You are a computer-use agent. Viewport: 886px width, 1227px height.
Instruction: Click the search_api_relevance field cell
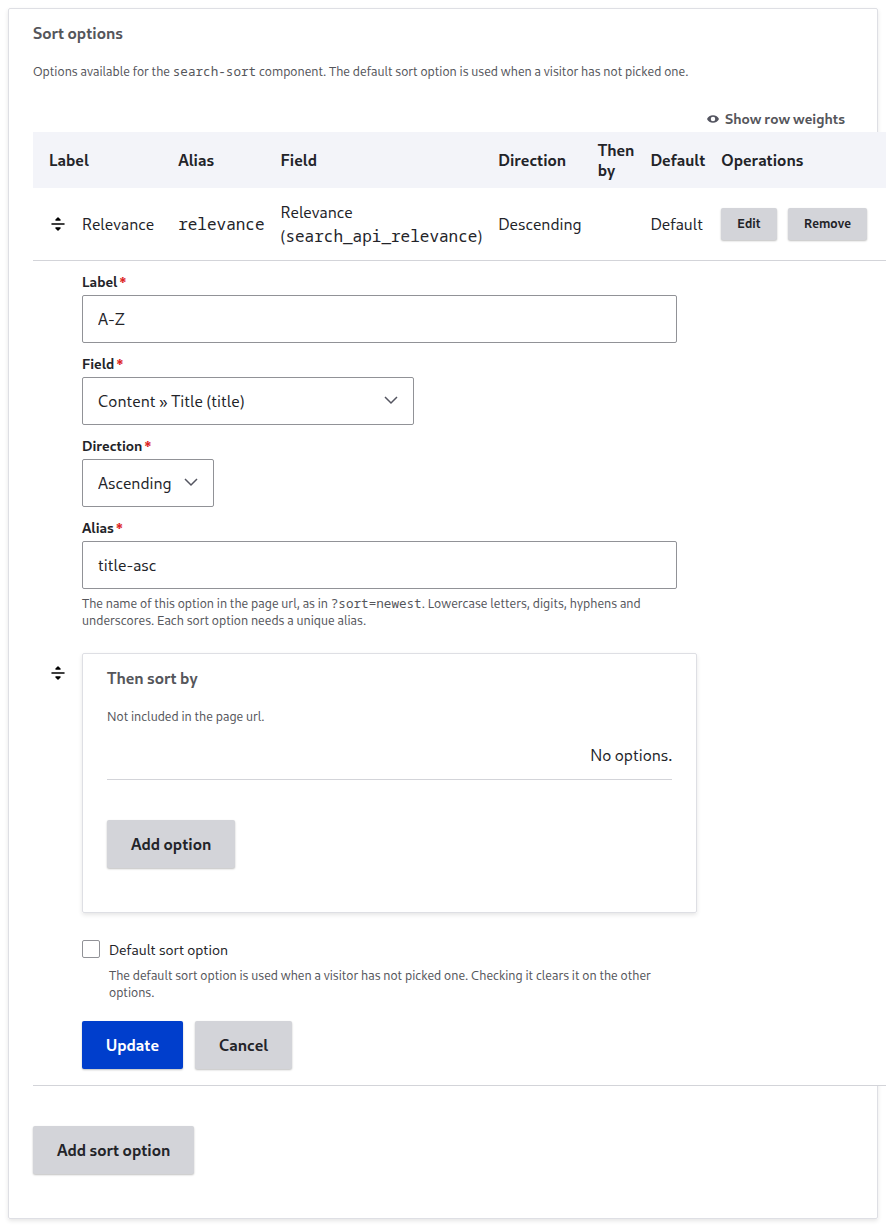[x=382, y=225]
